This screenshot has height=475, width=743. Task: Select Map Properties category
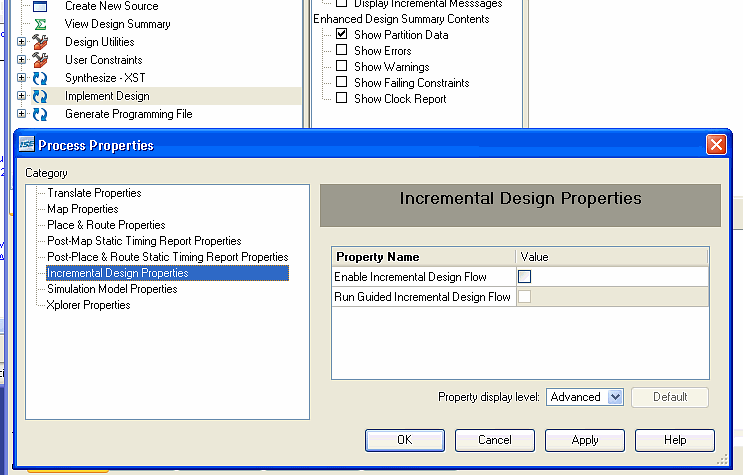click(82, 209)
